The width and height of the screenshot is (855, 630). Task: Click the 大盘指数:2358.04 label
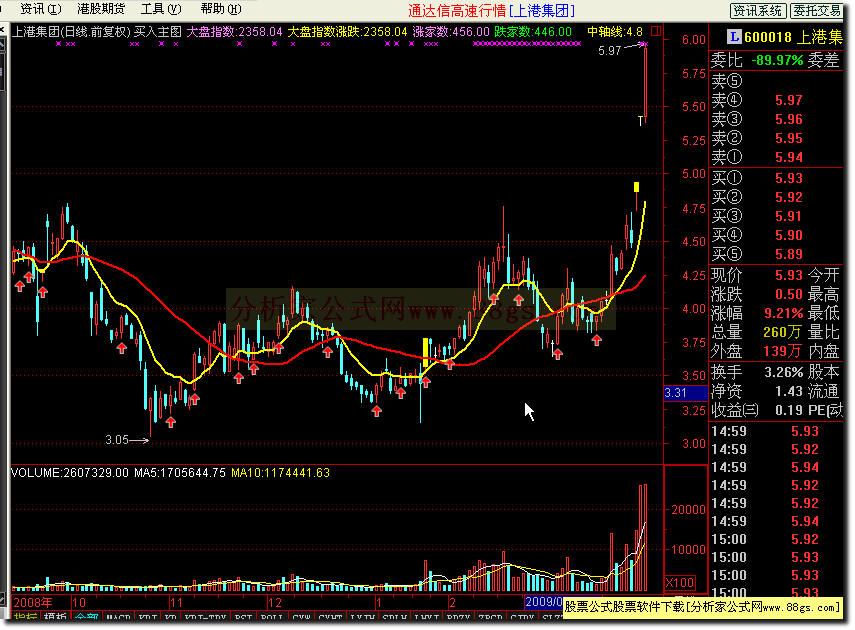[234, 32]
